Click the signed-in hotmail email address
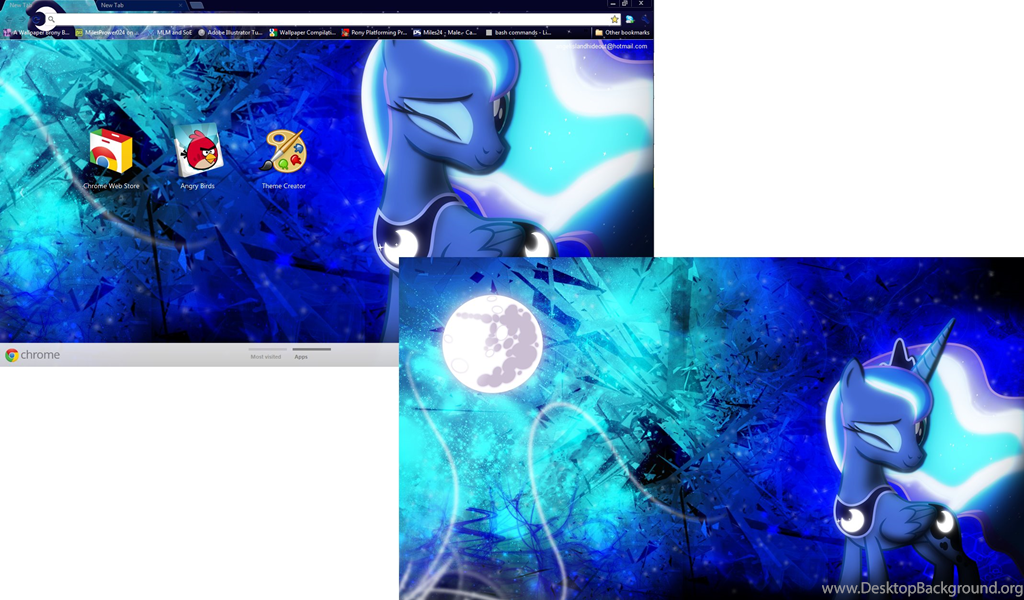This screenshot has width=1024, height=600. click(602, 46)
